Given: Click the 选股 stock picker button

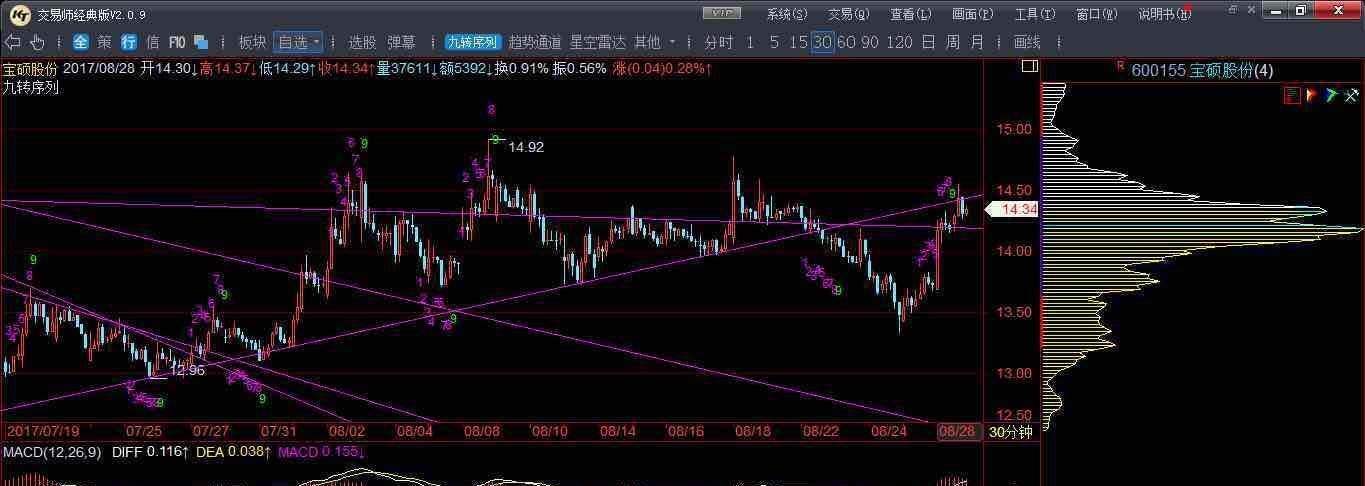Looking at the screenshot, I should coord(362,42).
